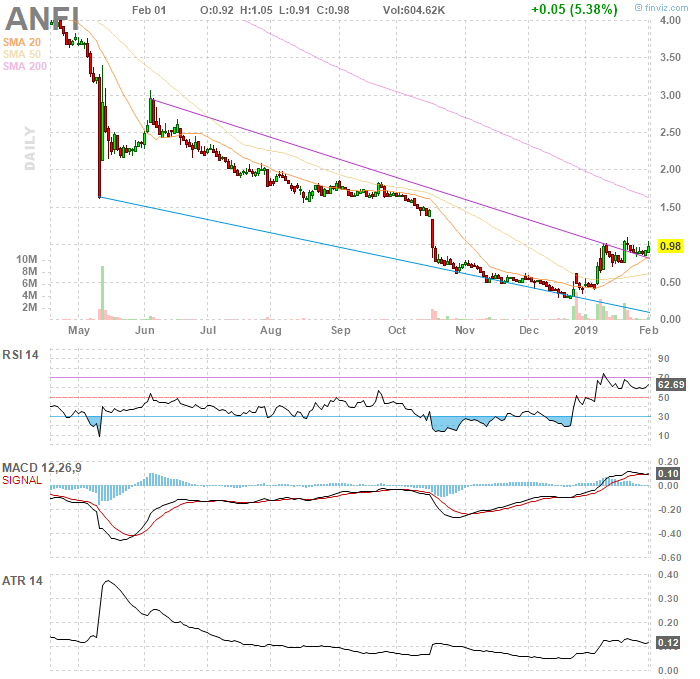Click the Feb 01 date label in header

pyautogui.click(x=150, y=10)
